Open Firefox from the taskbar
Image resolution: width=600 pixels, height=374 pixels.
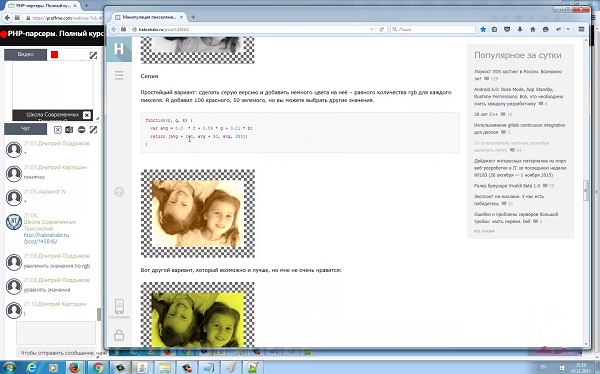point(75,367)
